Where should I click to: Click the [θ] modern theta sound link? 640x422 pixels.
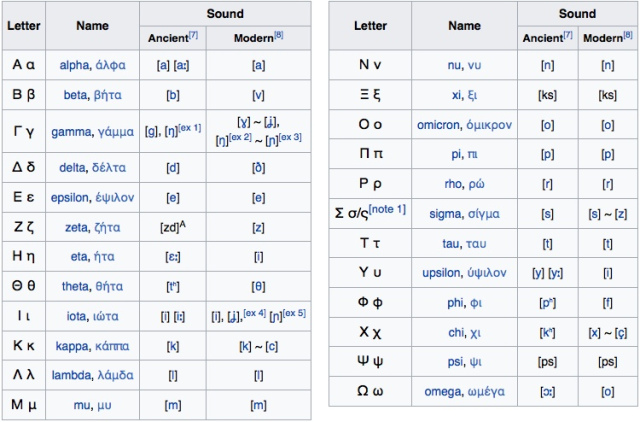click(x=258, y=287)
